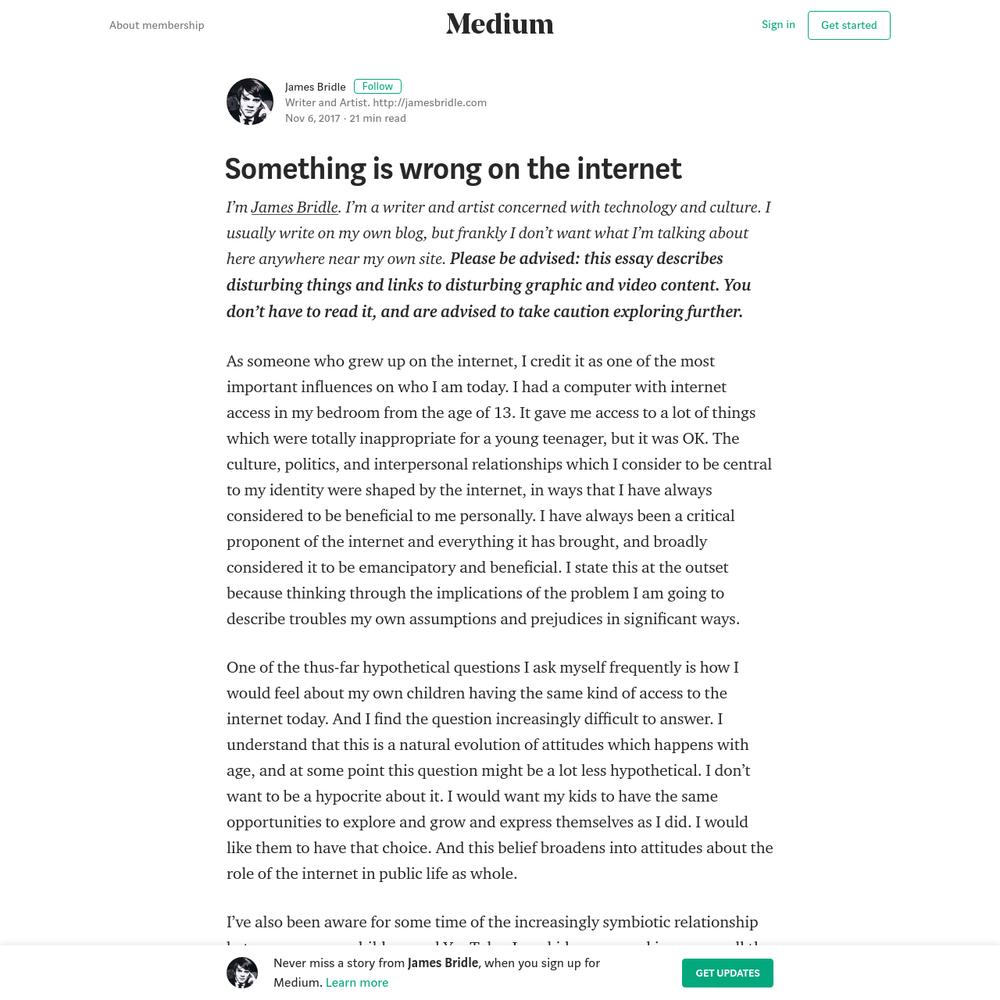1000x1000 pixels.
Task: Click the bold James Bridle name in bottom banner
Action: click(443, 962)
